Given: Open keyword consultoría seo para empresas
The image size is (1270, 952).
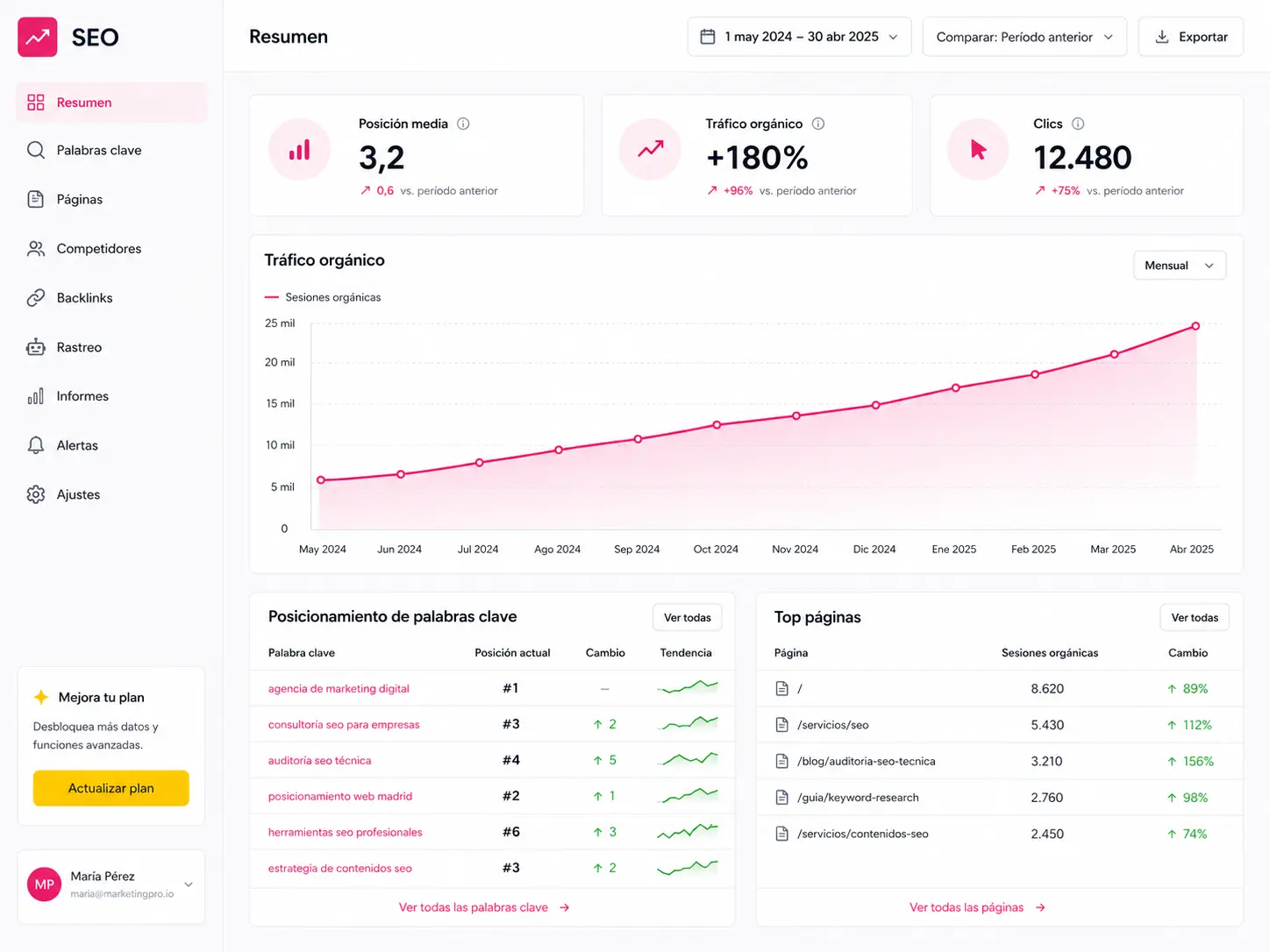Looking at the screenshot, I should click(x=344, y=725).
